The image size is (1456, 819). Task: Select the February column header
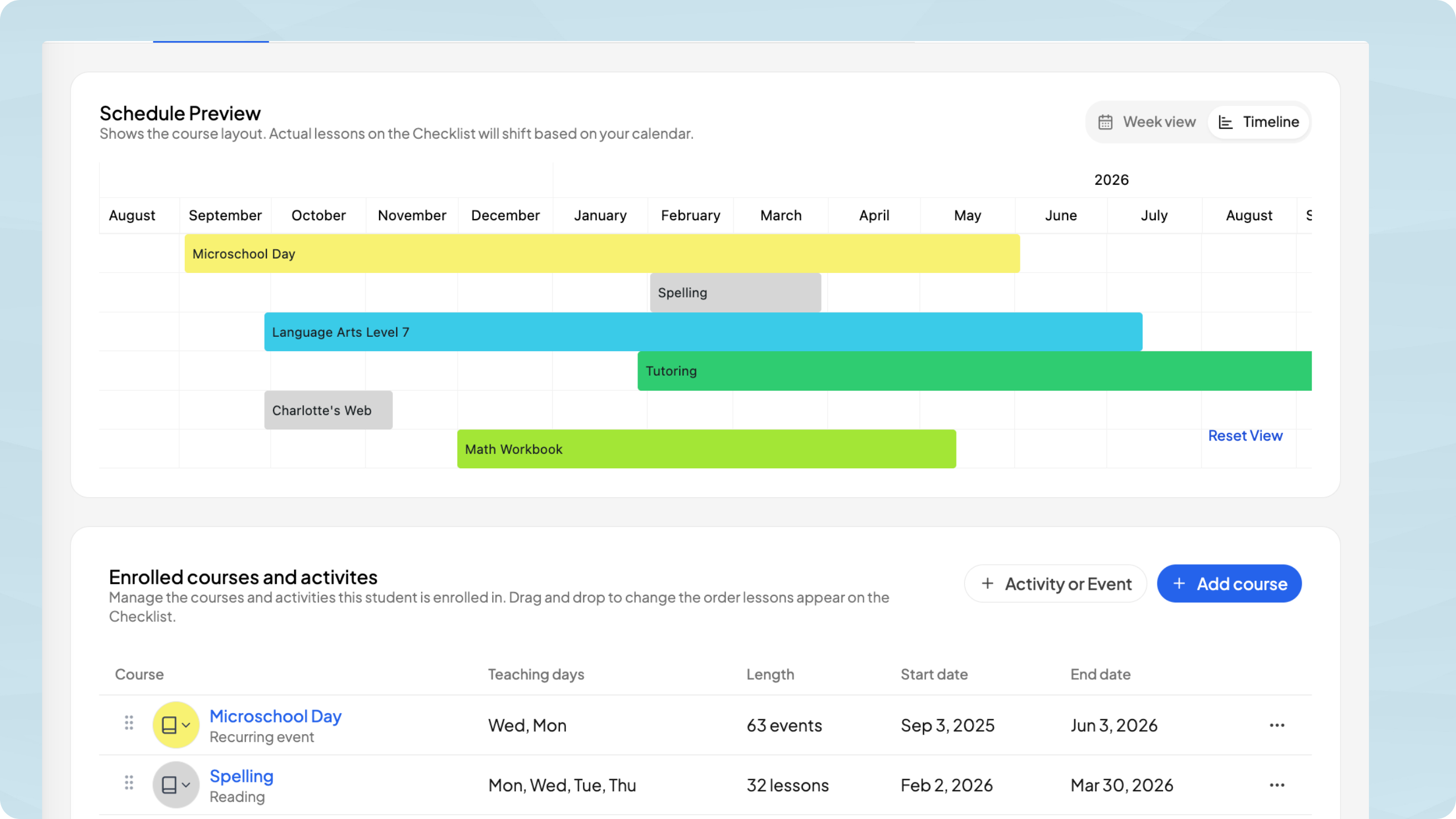coord(690,215)
